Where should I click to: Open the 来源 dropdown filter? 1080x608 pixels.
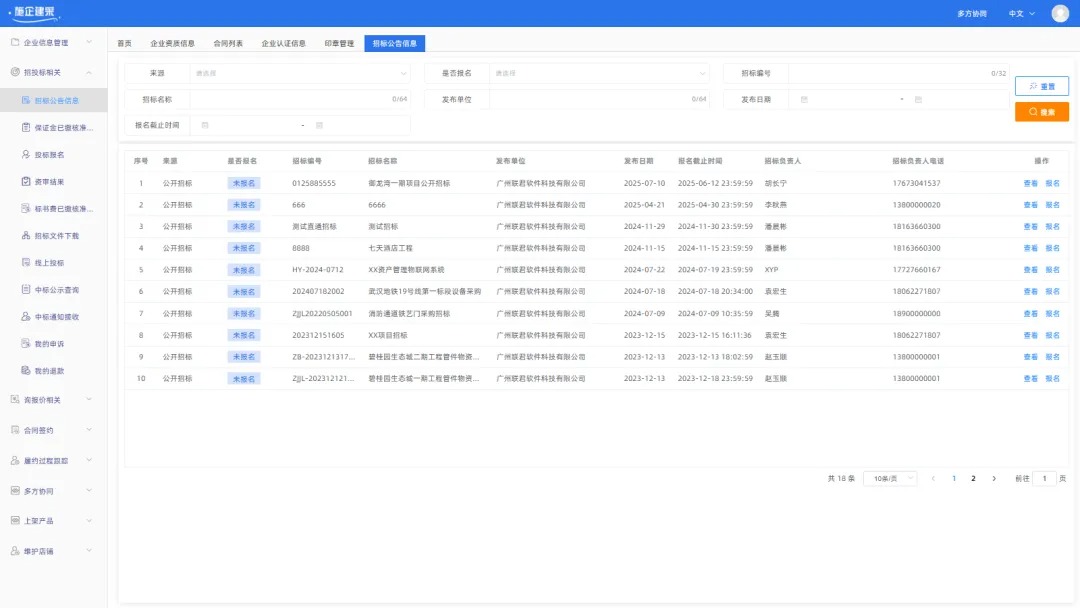point(299,73)
